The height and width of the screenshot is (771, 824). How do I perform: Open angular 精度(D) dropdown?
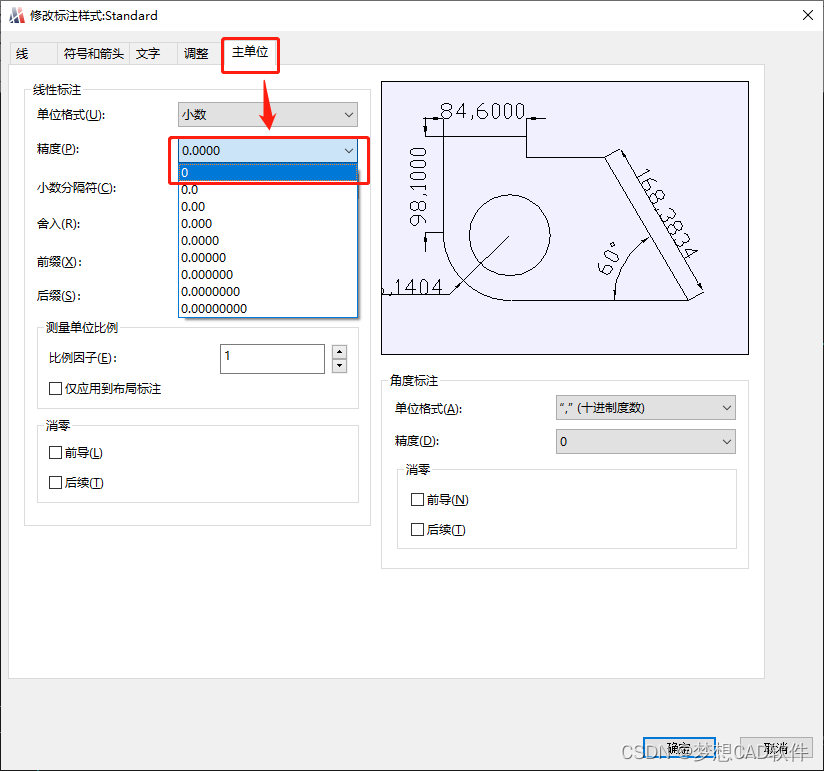pyautogui.click(x=645, y=441)
